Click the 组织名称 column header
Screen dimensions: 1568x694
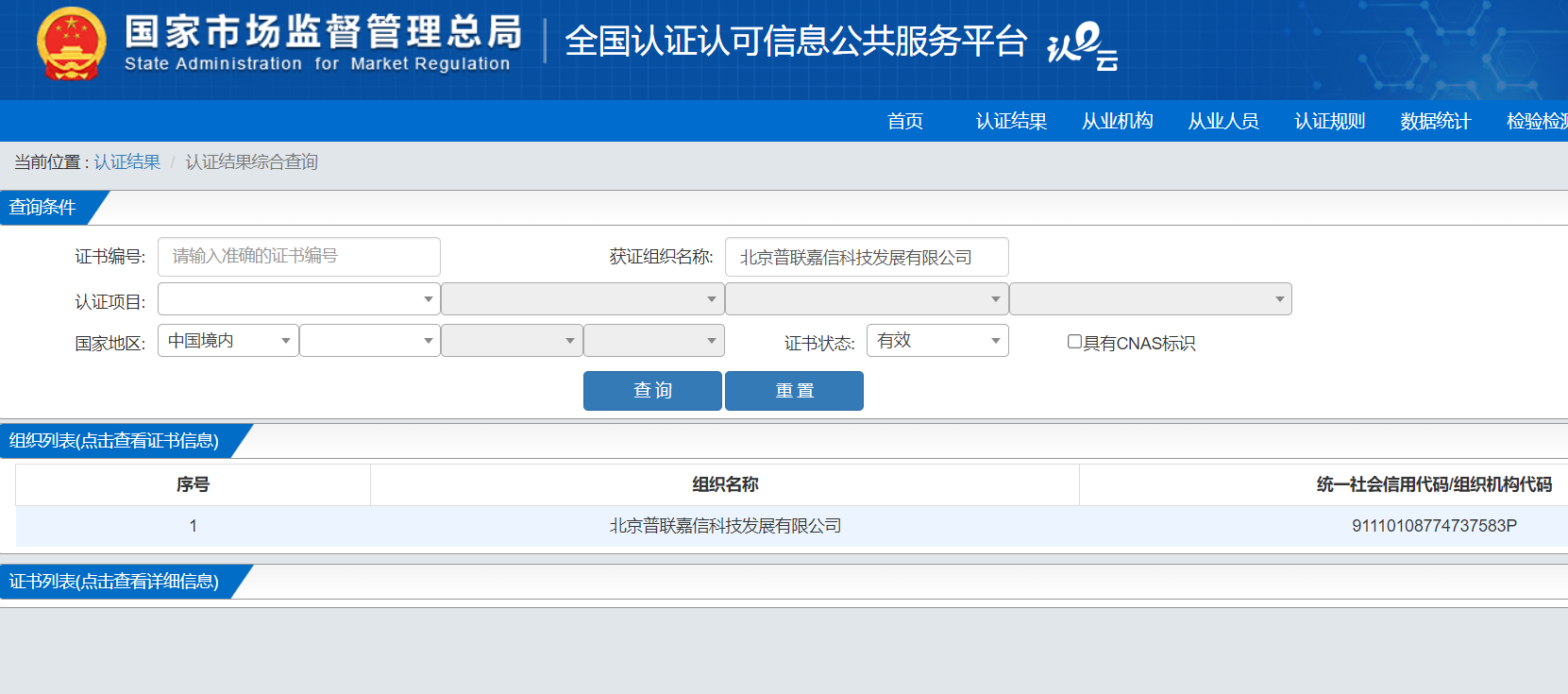tap(725, 484)
